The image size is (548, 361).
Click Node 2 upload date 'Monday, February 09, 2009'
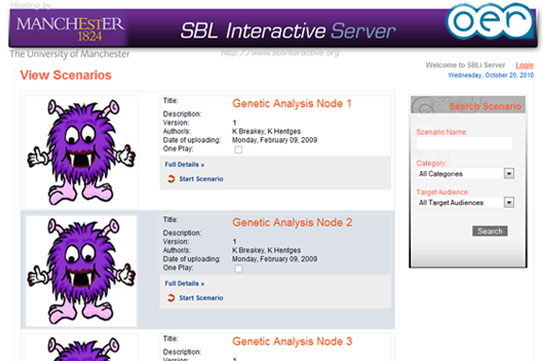pos(275,259)
